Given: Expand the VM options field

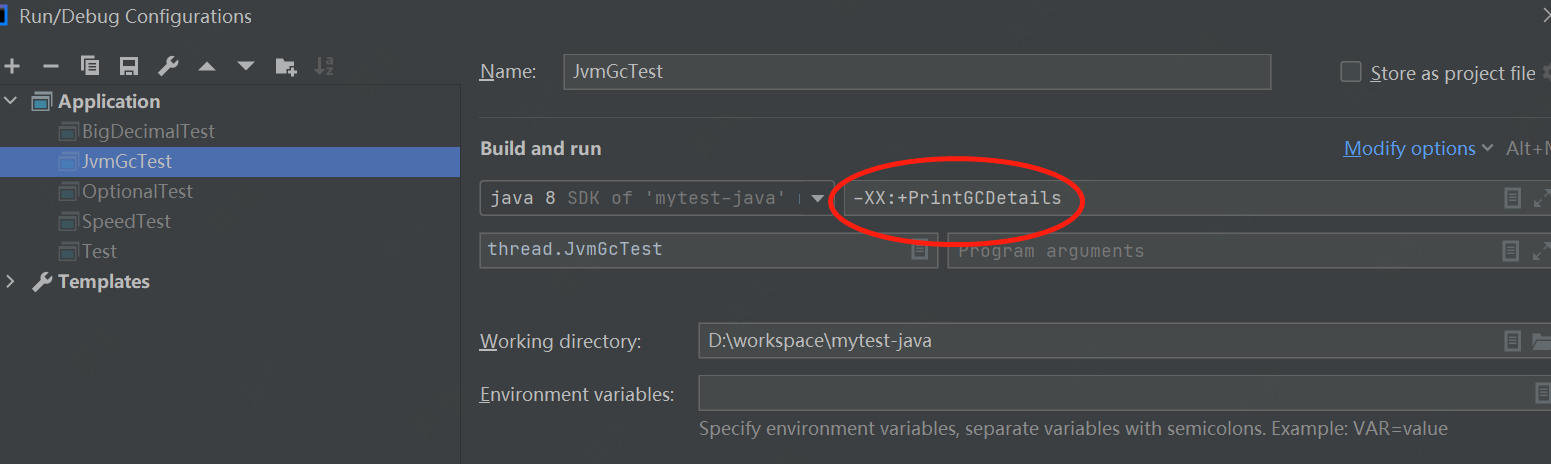Looking at the screenshot, I should click(x=1541, y=198).
